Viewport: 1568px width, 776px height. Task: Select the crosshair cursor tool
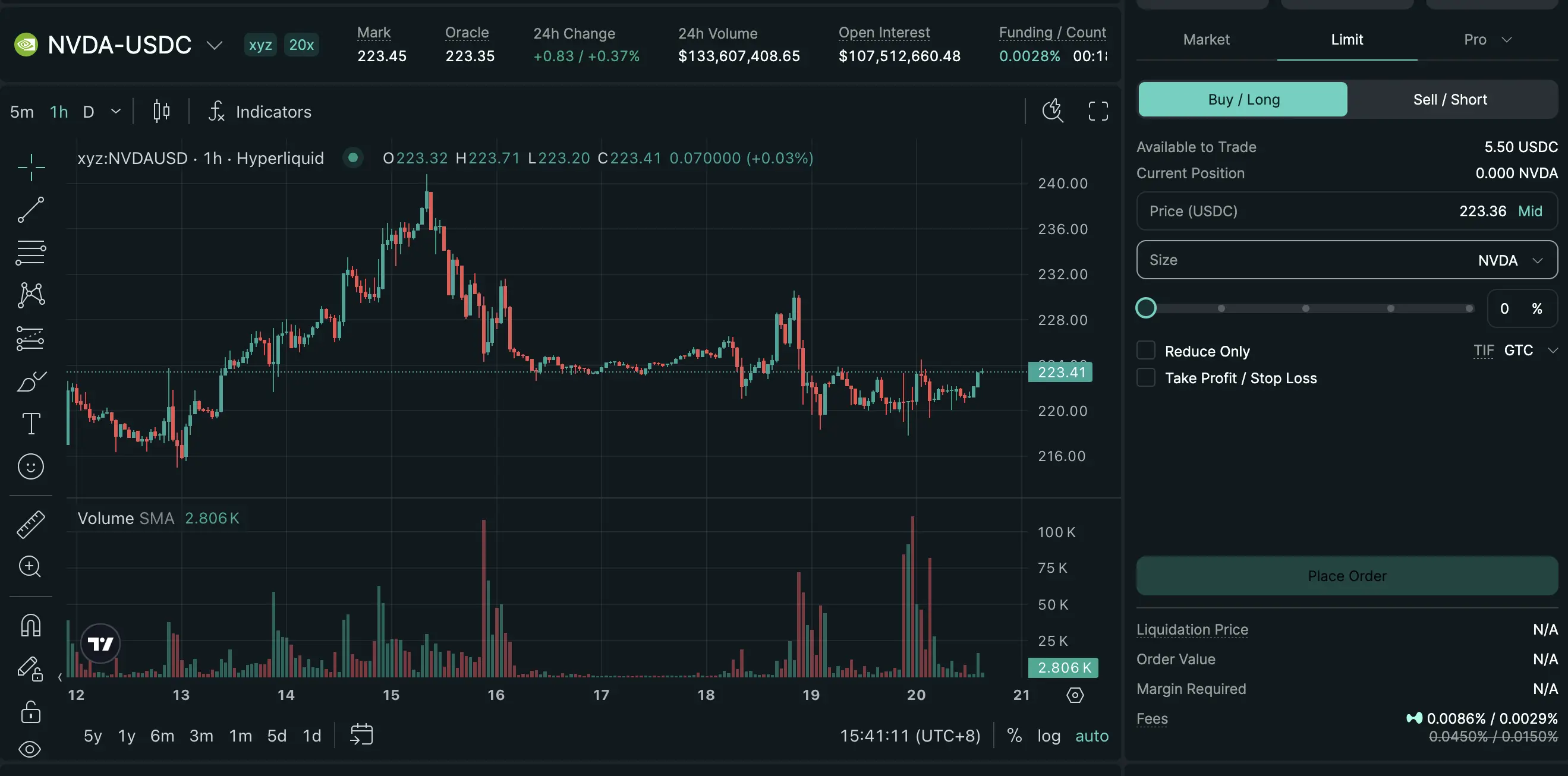31,168
